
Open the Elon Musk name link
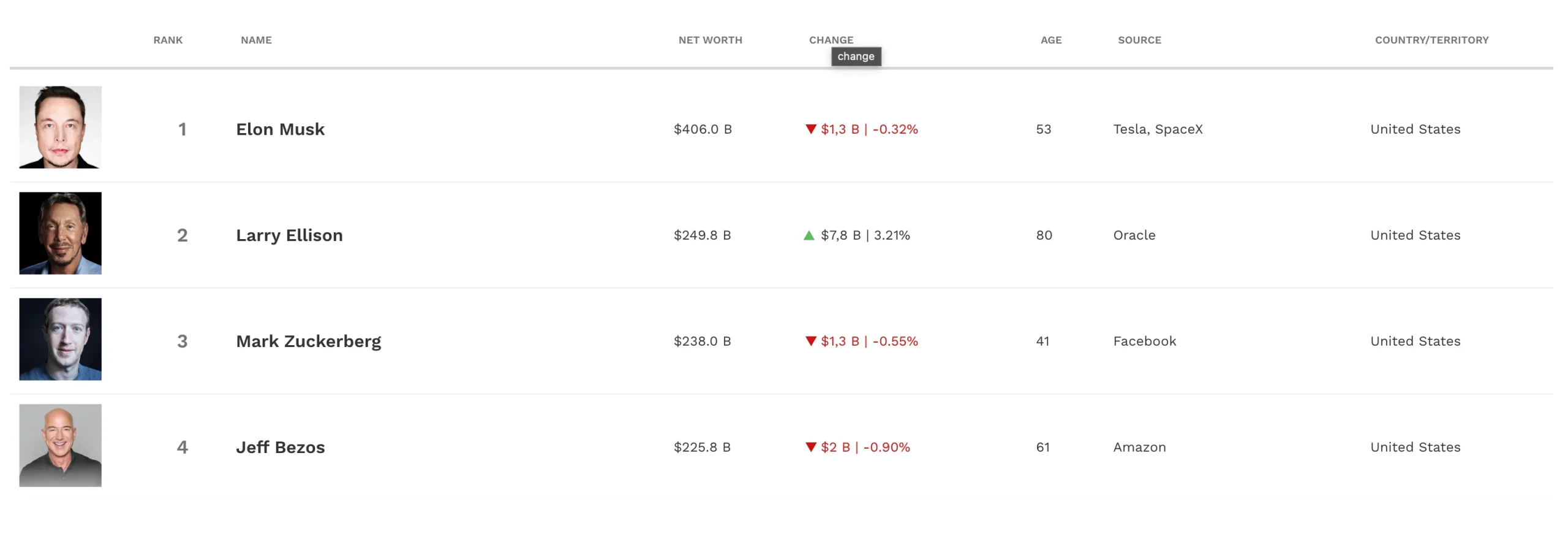pos(281,129)
